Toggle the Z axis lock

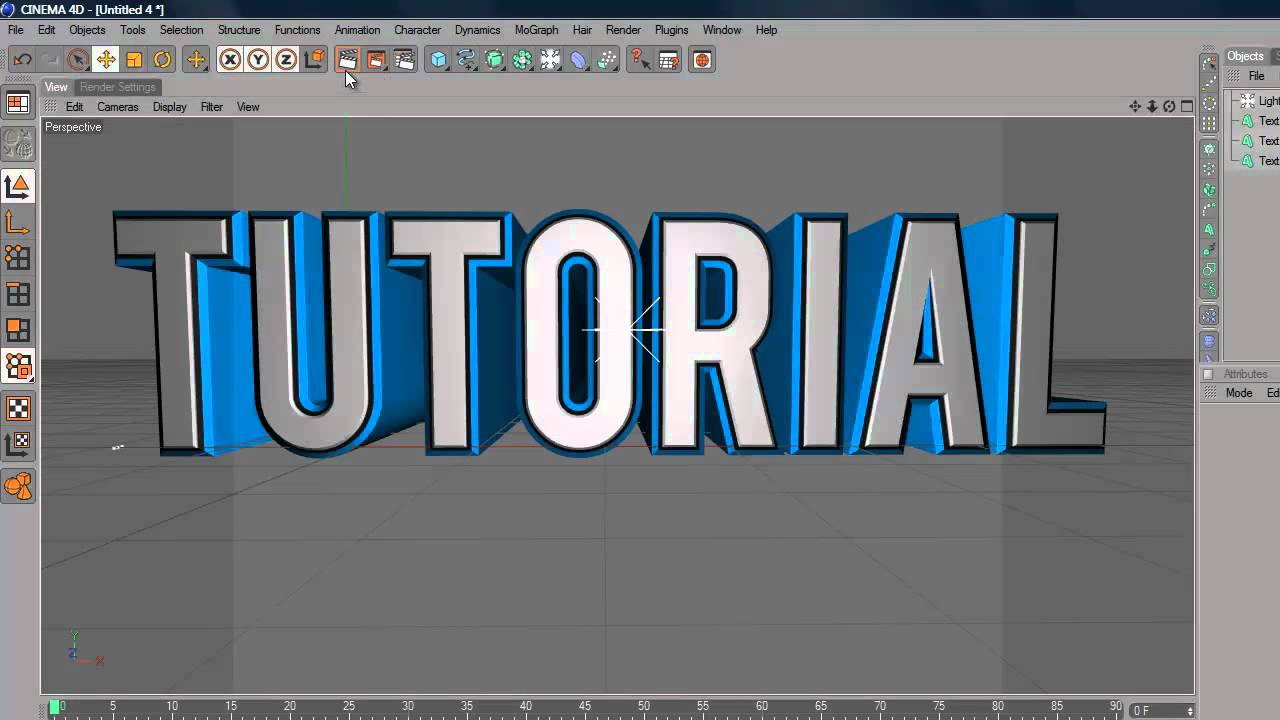[x=286, y=60]
